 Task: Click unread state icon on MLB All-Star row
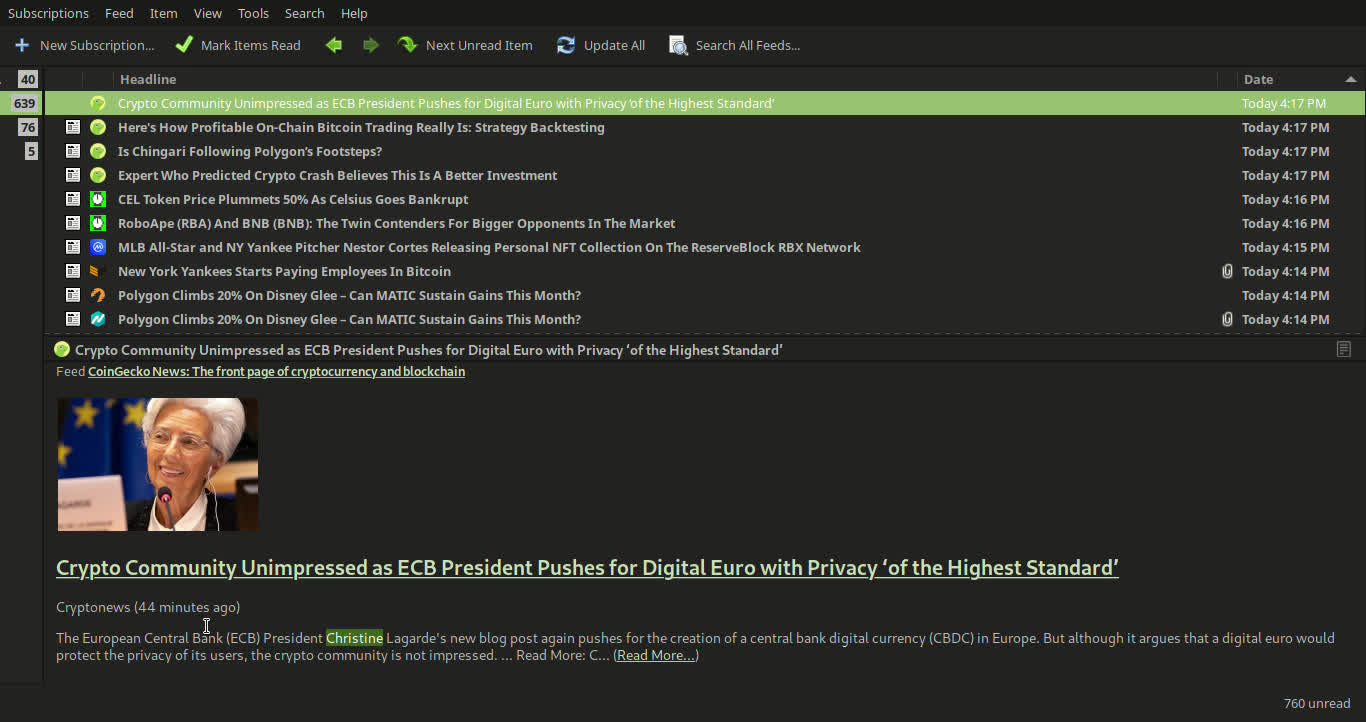(x=73, y=247)
